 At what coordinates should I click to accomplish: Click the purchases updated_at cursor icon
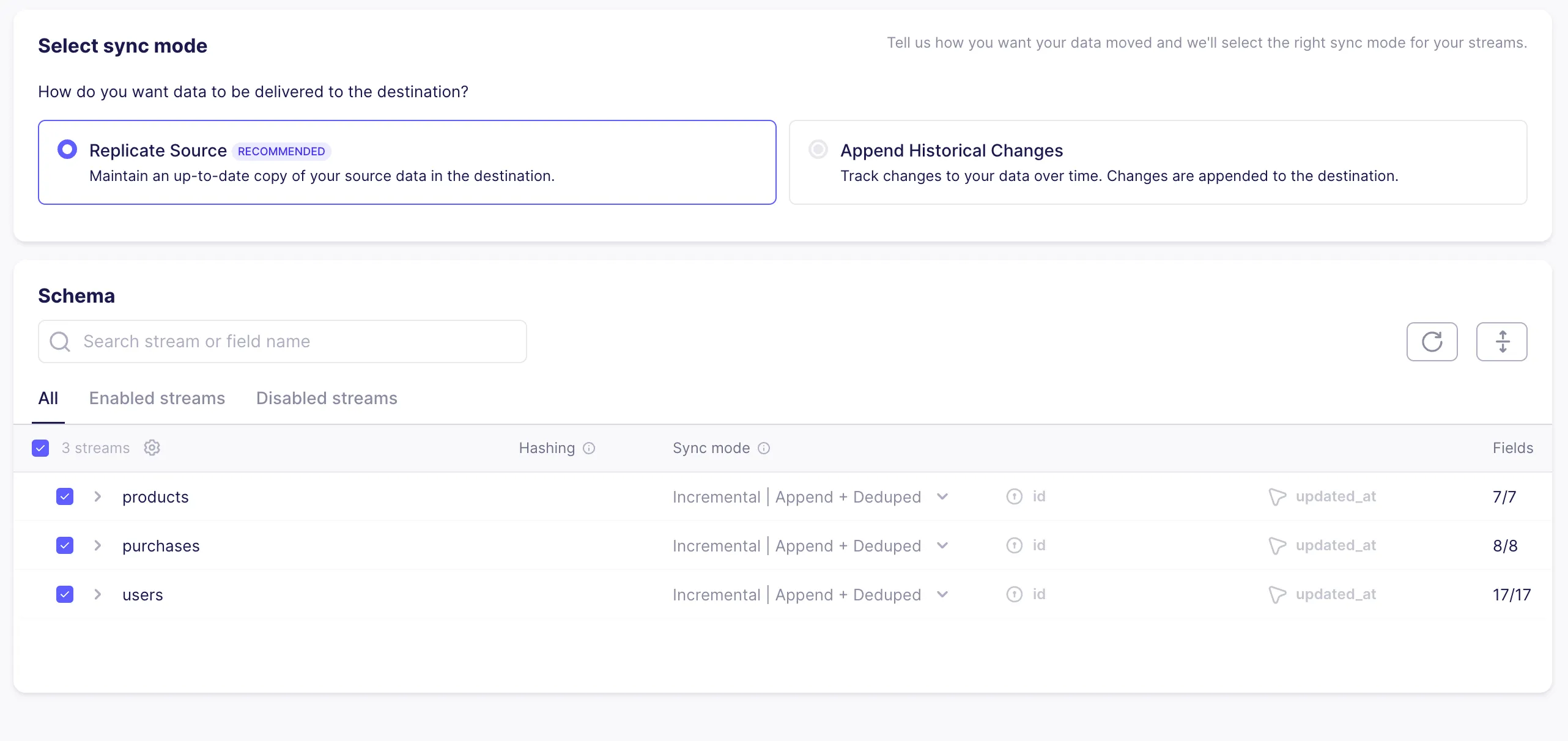tap(1277, 545)
